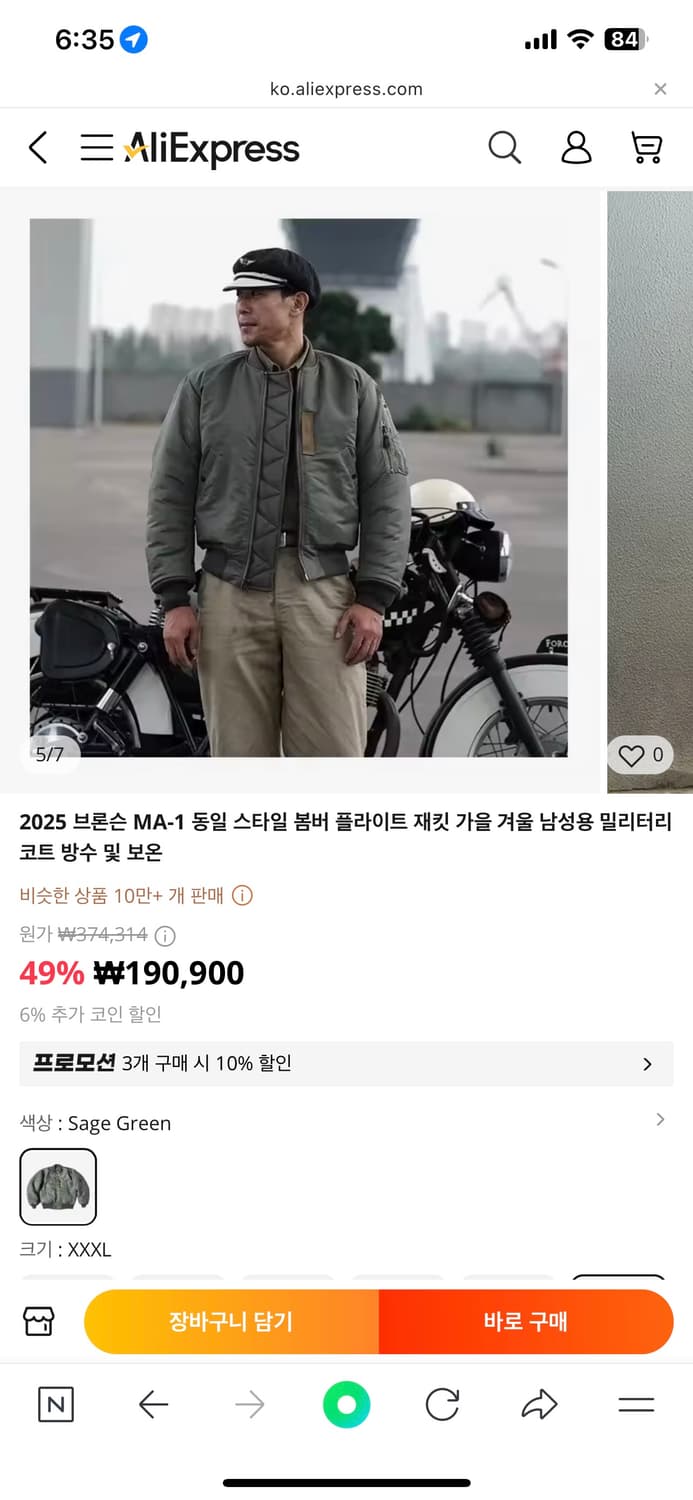Open the store page via shop icon
Viewport: 693px width, 1500px height.
tap(37, 1321)
